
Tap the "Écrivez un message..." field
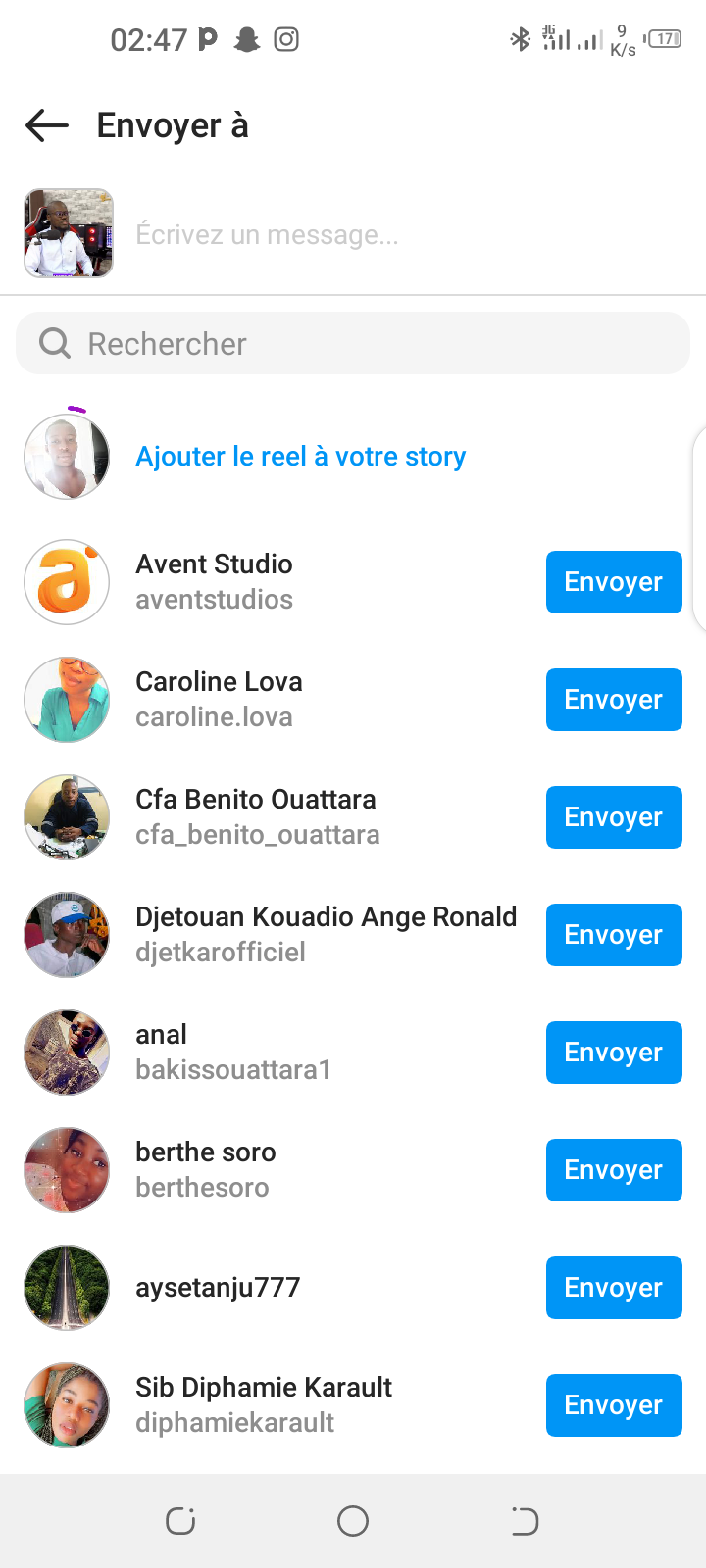392,235
